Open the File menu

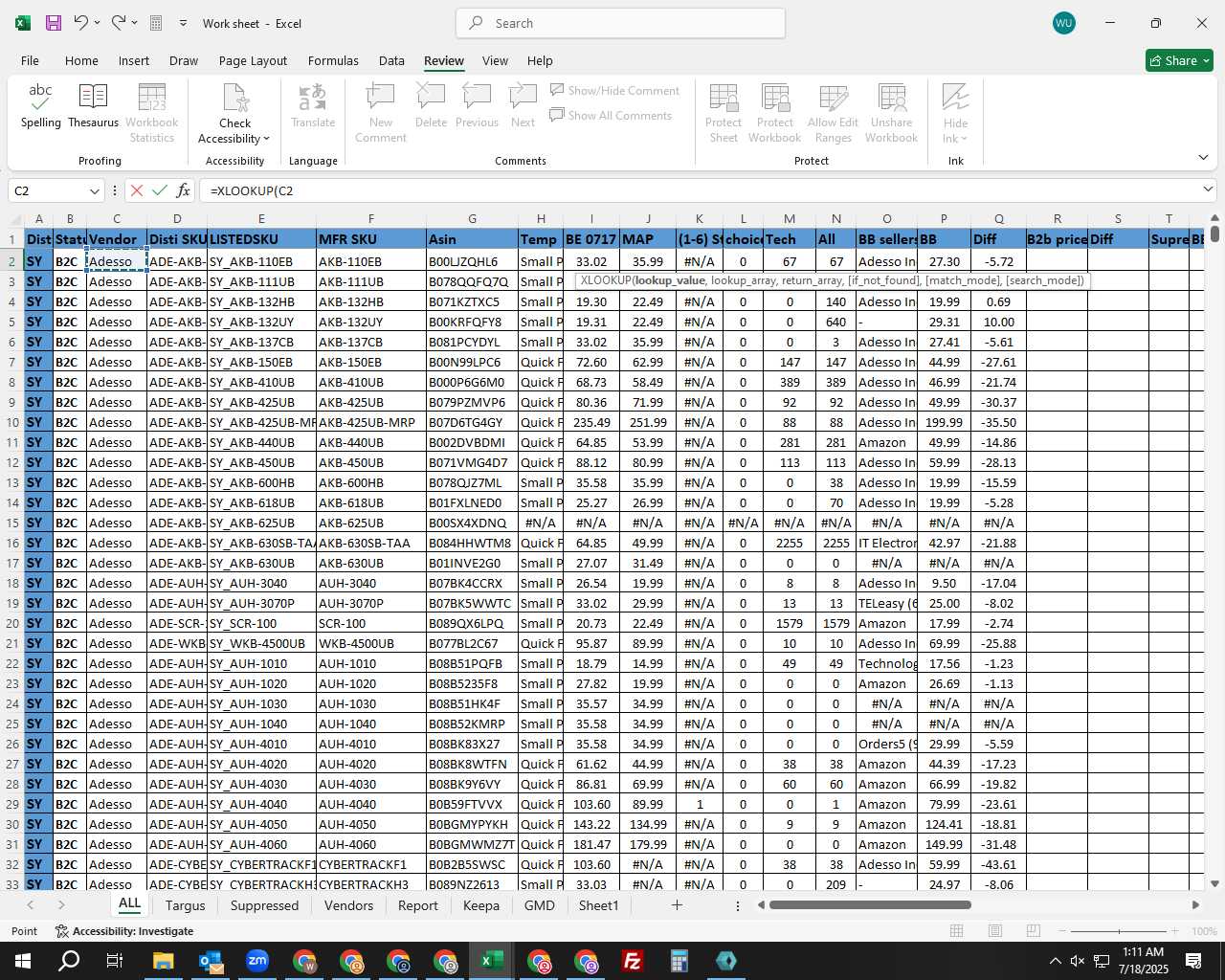coord(30,60)
